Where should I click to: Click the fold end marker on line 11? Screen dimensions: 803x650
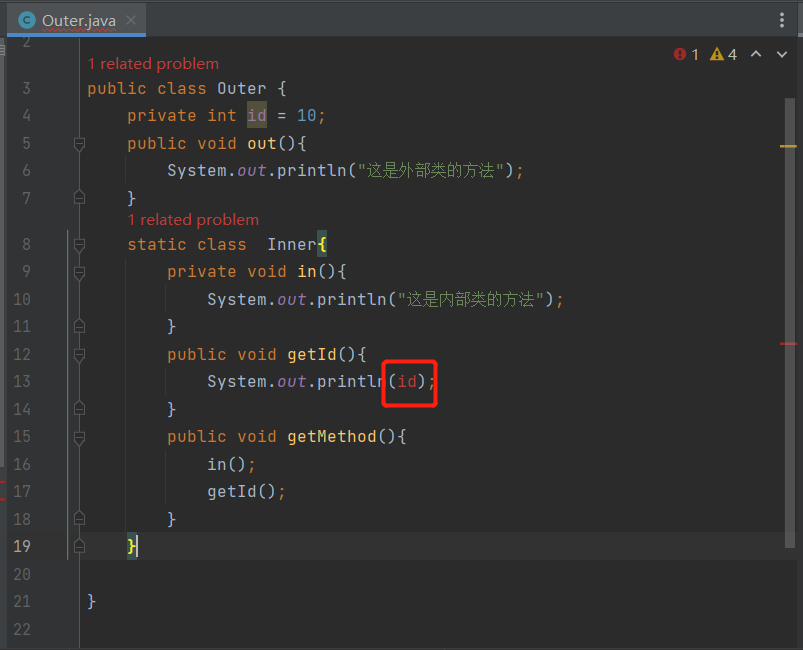coord(79,326)
